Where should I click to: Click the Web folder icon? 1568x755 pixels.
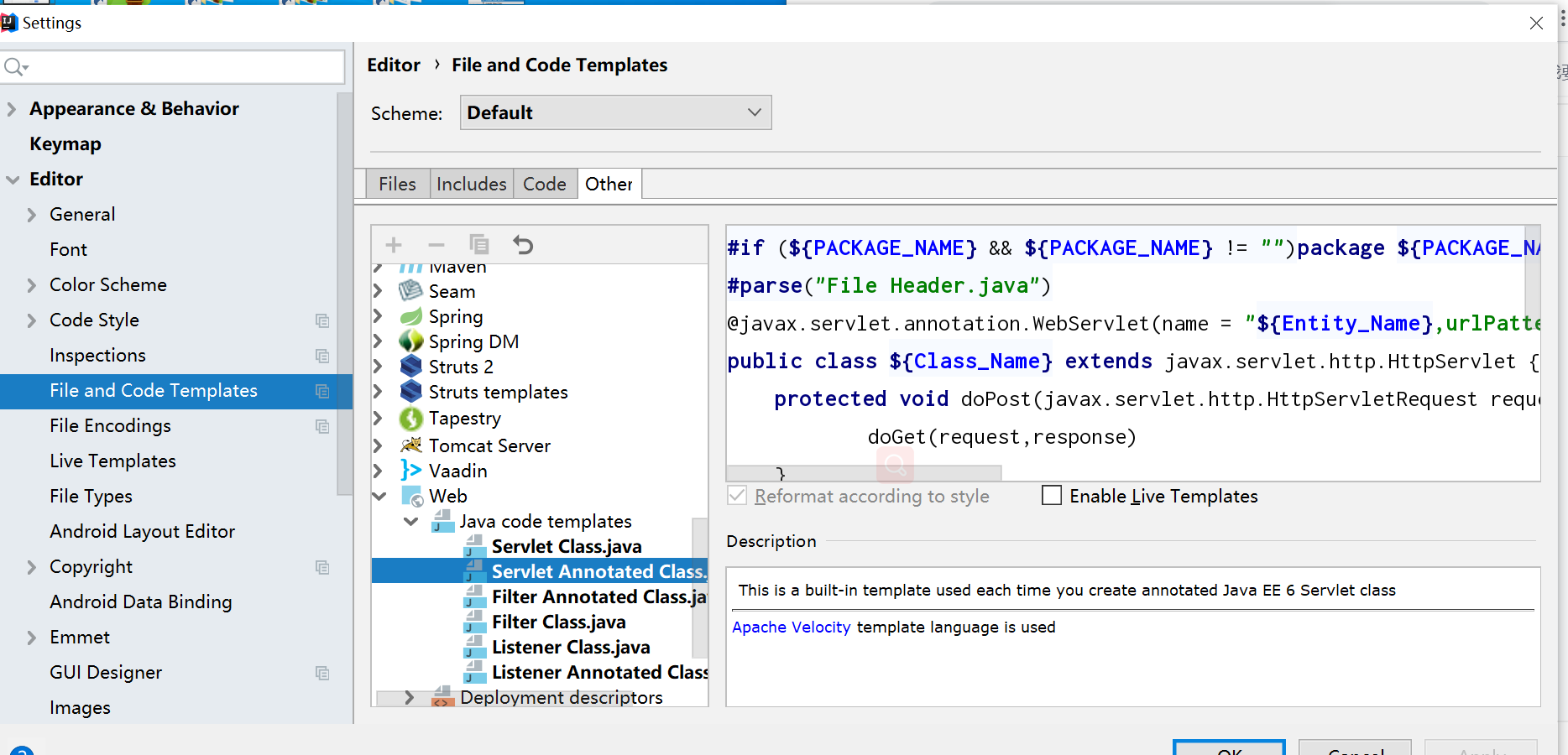point(412,496)
